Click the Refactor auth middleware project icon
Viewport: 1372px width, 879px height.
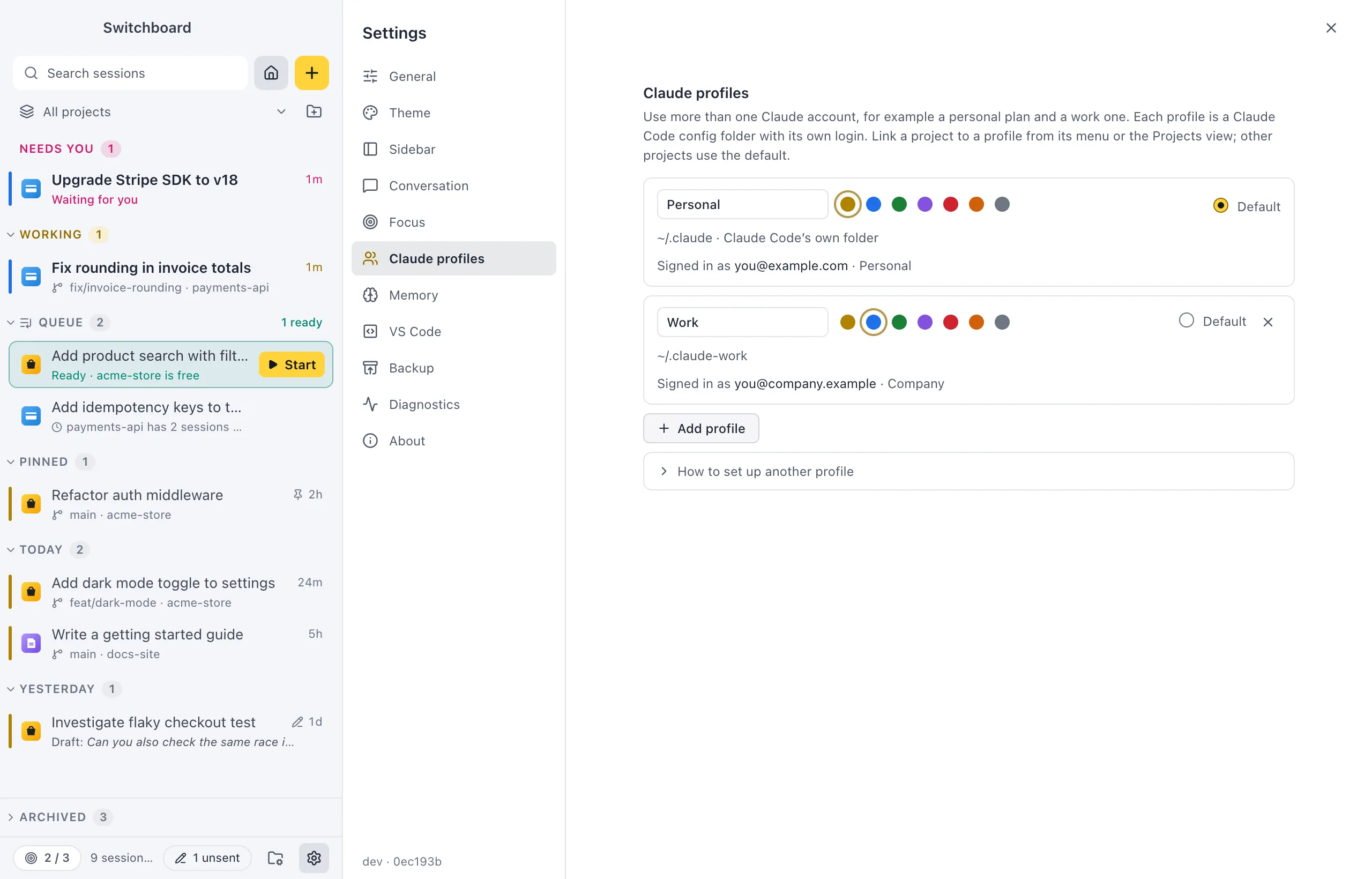[31, 504]
